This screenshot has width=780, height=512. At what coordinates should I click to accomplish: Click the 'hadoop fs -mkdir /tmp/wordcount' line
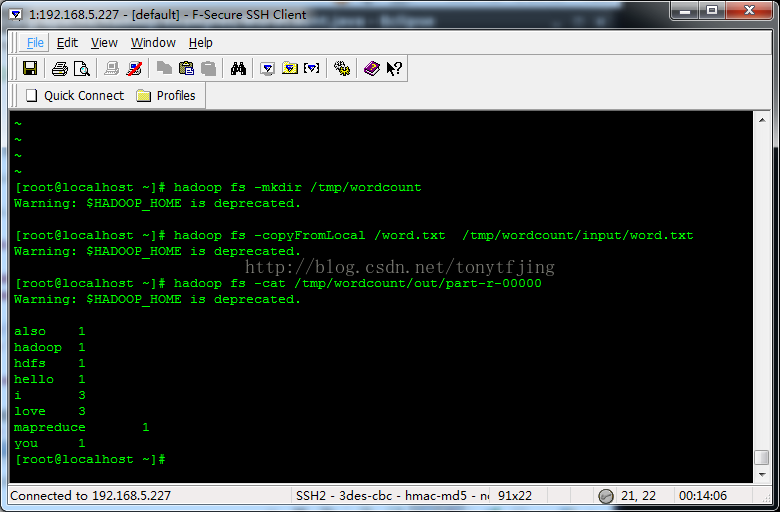pyautogui.click(x=218, y=188)
